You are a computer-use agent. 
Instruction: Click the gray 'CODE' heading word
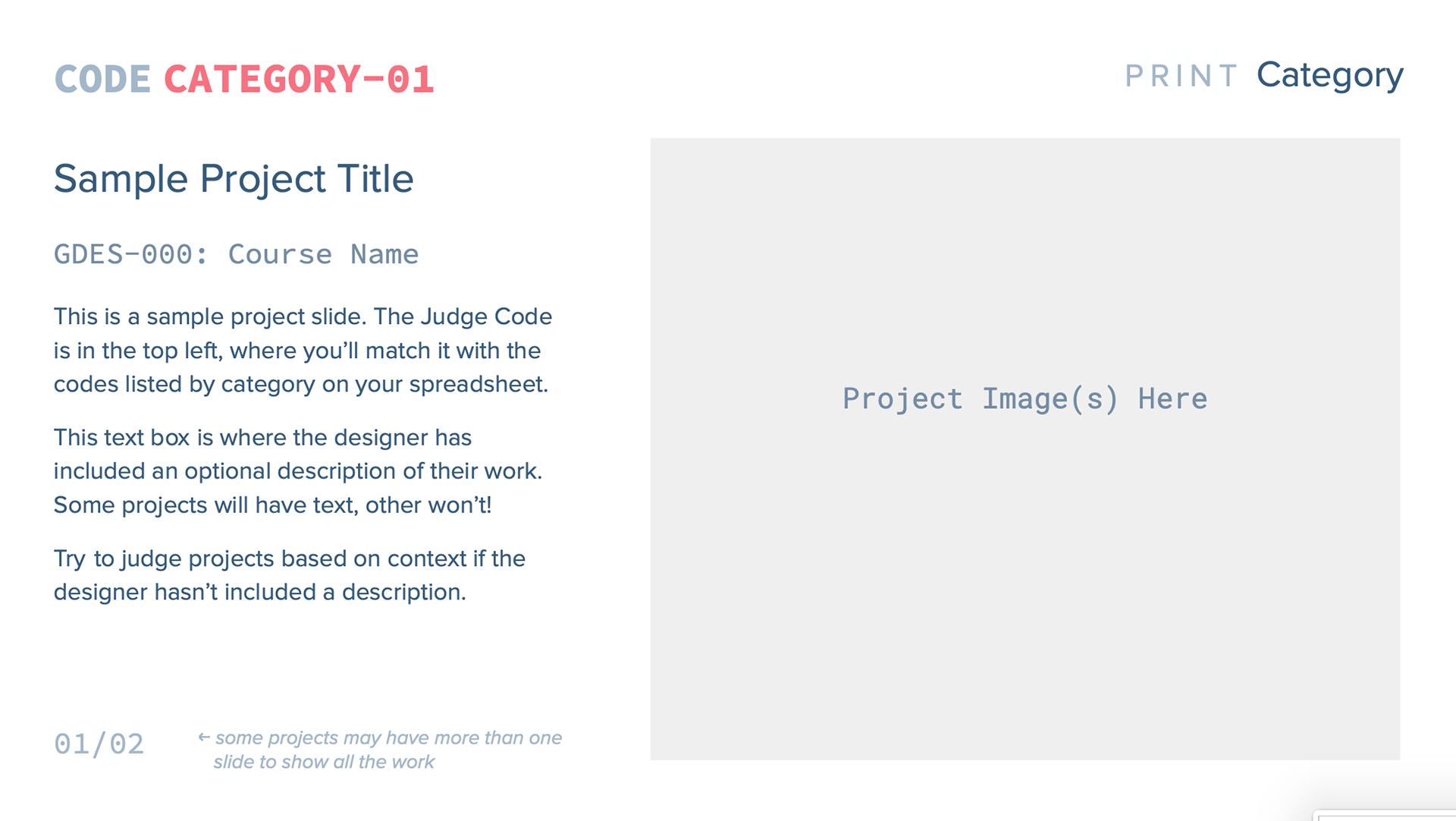click(102, 80)
